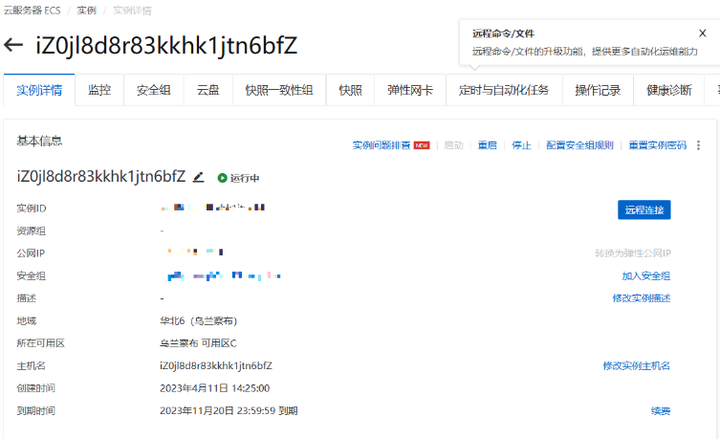The width and height of the screenshot is (720, 439).
Task: Click the 远程连接 button
Action: click(x=644, y=210)
